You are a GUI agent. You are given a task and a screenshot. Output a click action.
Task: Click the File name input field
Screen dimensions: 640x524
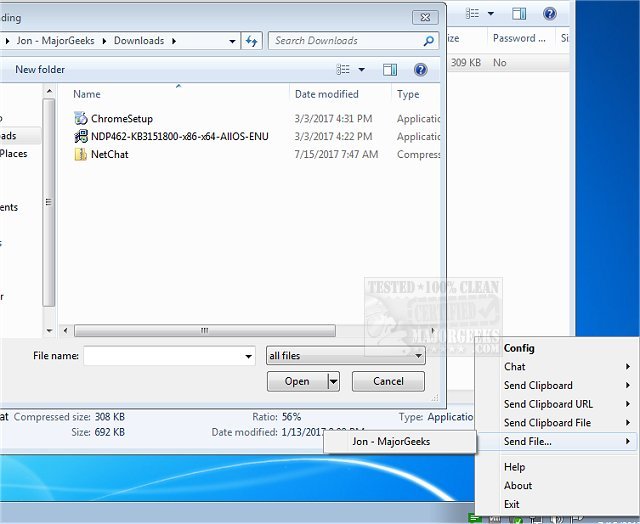click(169, 356)
